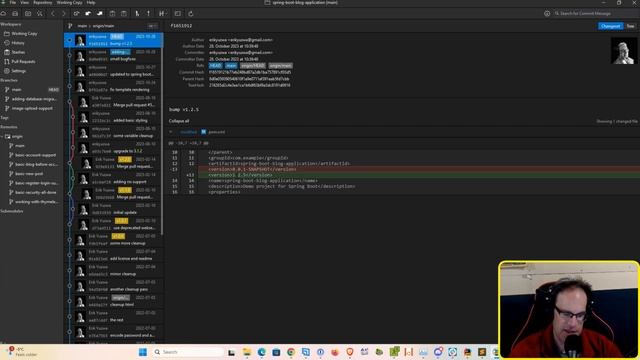The height and width of the screenshot is (360, 640).
Task: Select the commit 'the rest'
Action: pos(113,317)
